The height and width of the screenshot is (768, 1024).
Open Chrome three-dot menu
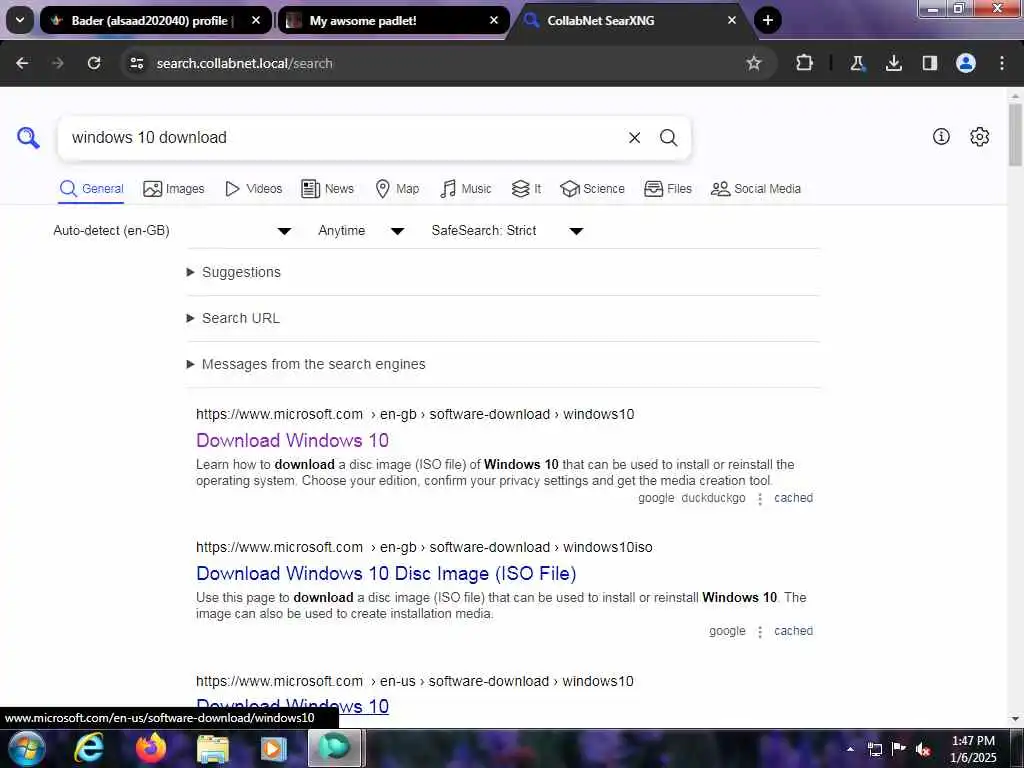click(1001, 63)
